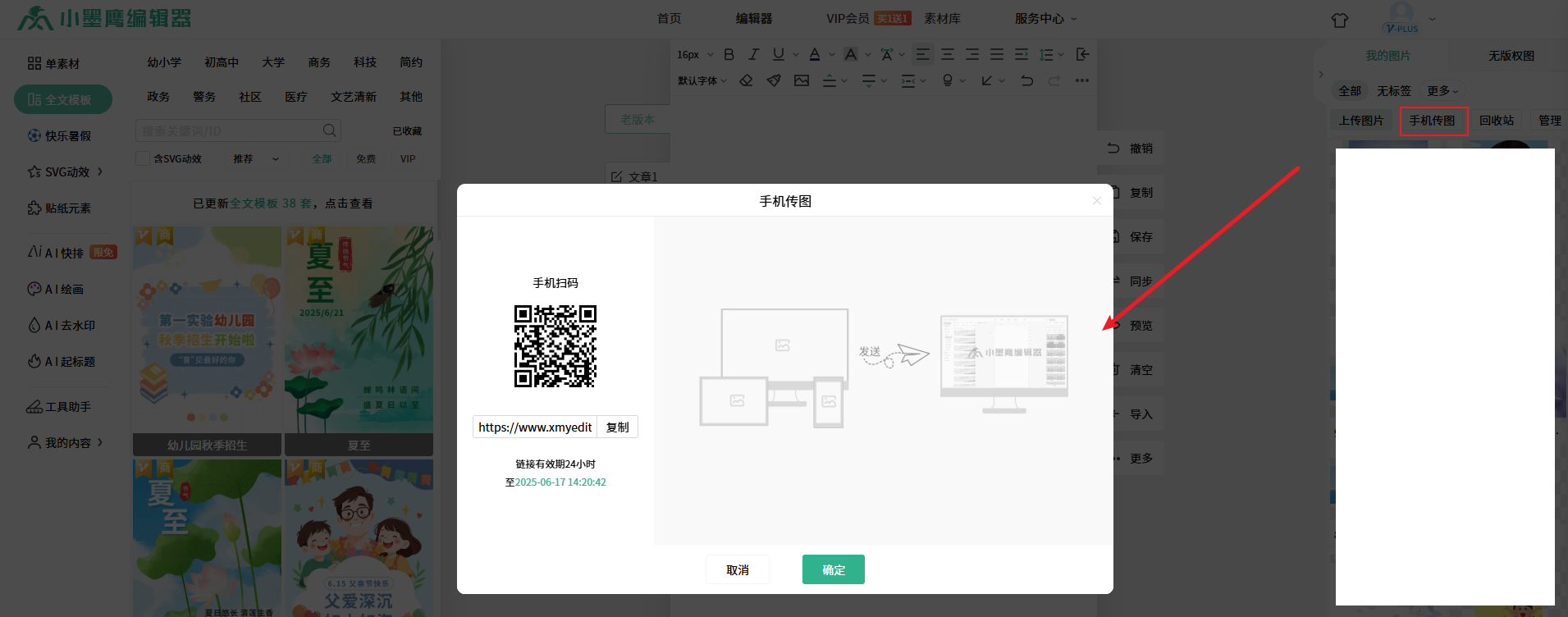Click the diagonal arrow toolbar icon
The width and height of the screenshot is (1568, 617).
(987, 80)
